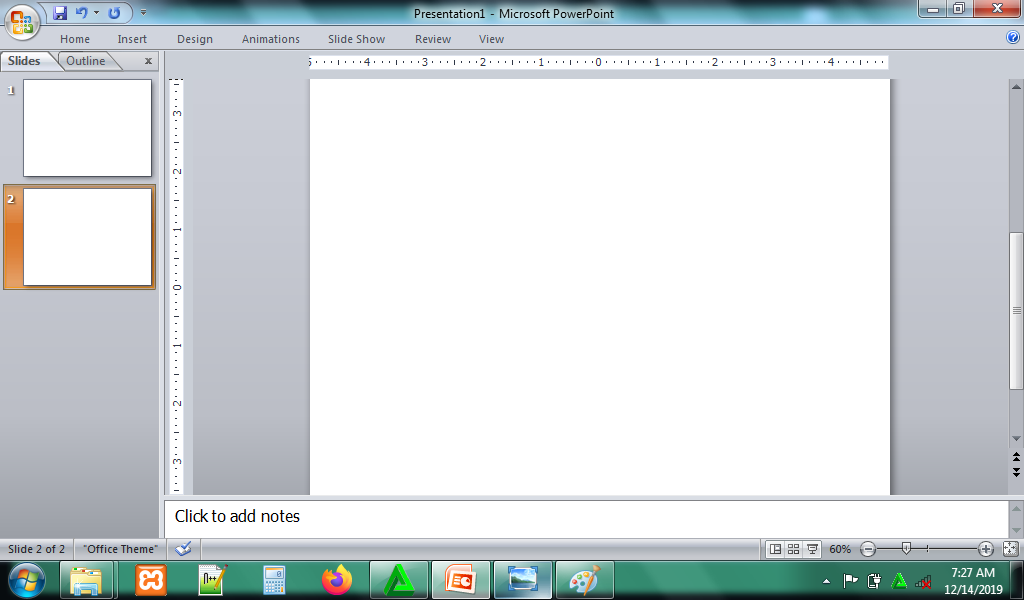Open XAMPP from the taskbar
Screen dimensions: 1024x600
point(151,580)
